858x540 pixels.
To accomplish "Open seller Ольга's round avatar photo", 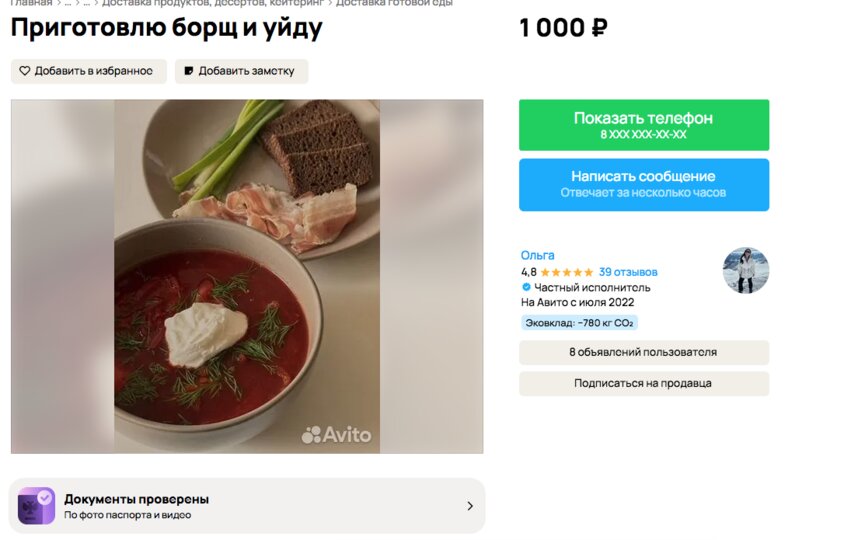I will click(745, 270).
